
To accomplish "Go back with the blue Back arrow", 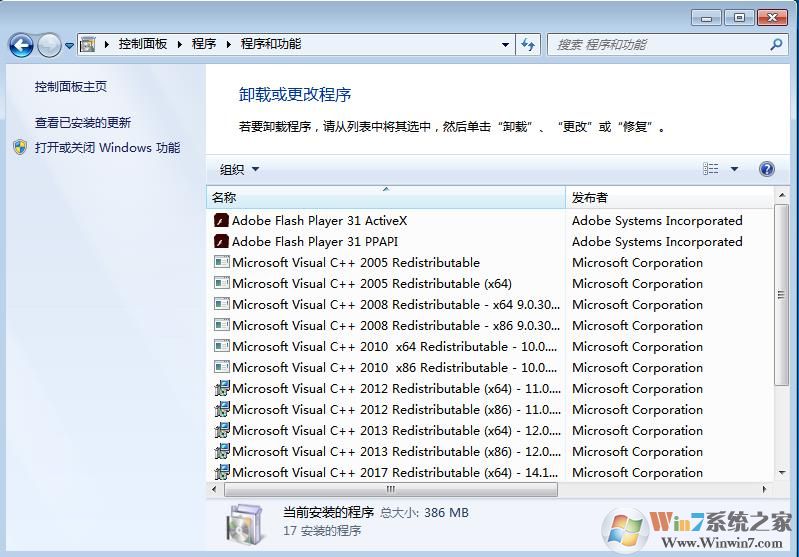I will point(21,45).
